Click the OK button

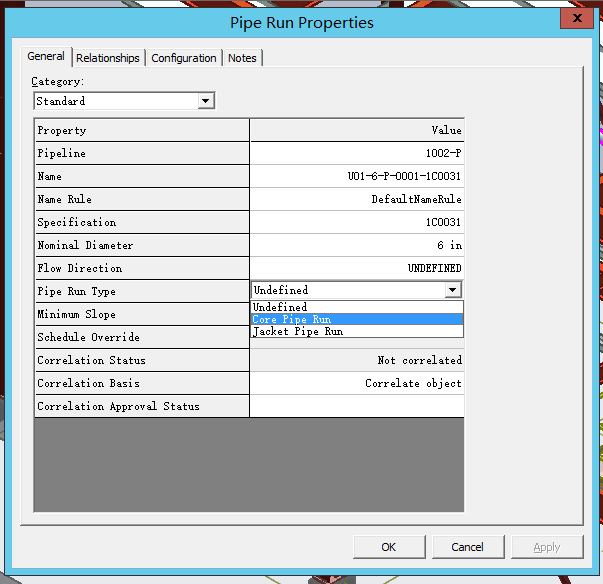tap(389, 547)
